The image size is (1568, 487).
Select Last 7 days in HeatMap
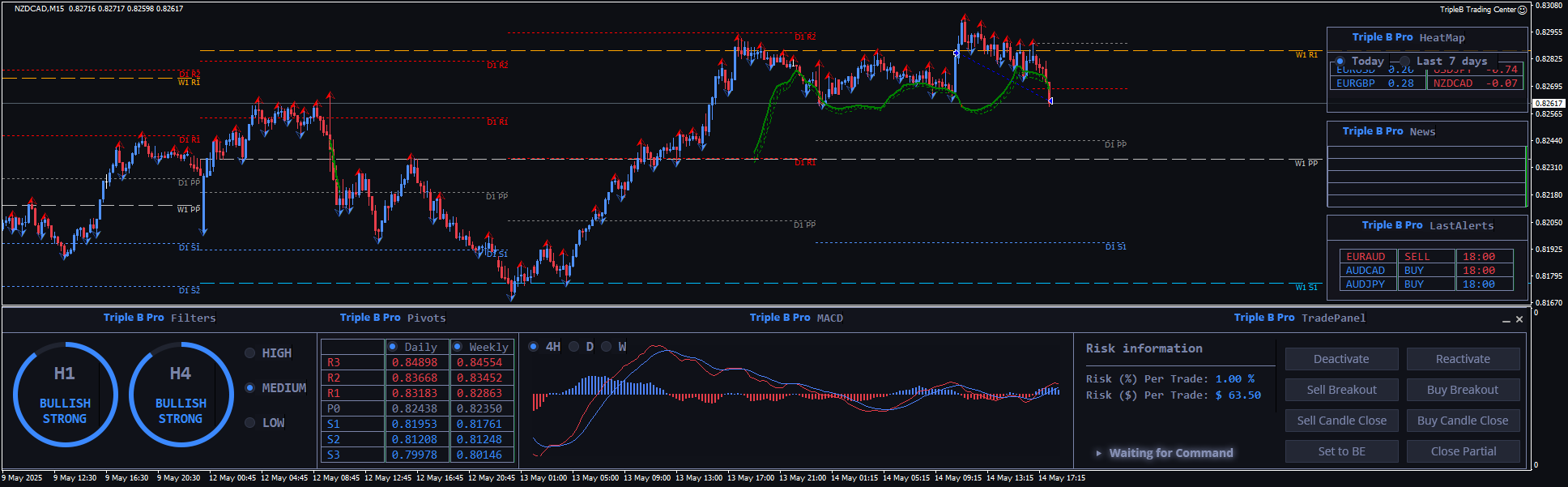[x=1404, y=62]
